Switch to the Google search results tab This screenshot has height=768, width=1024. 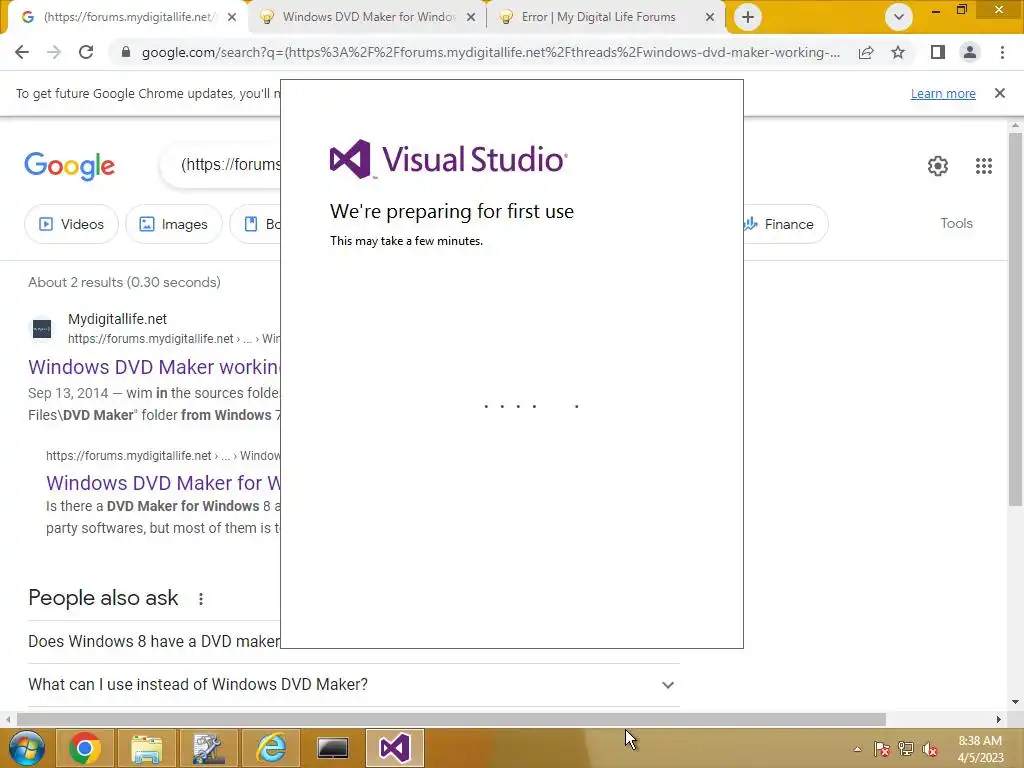pyautogui.click(x=127, y=17)
